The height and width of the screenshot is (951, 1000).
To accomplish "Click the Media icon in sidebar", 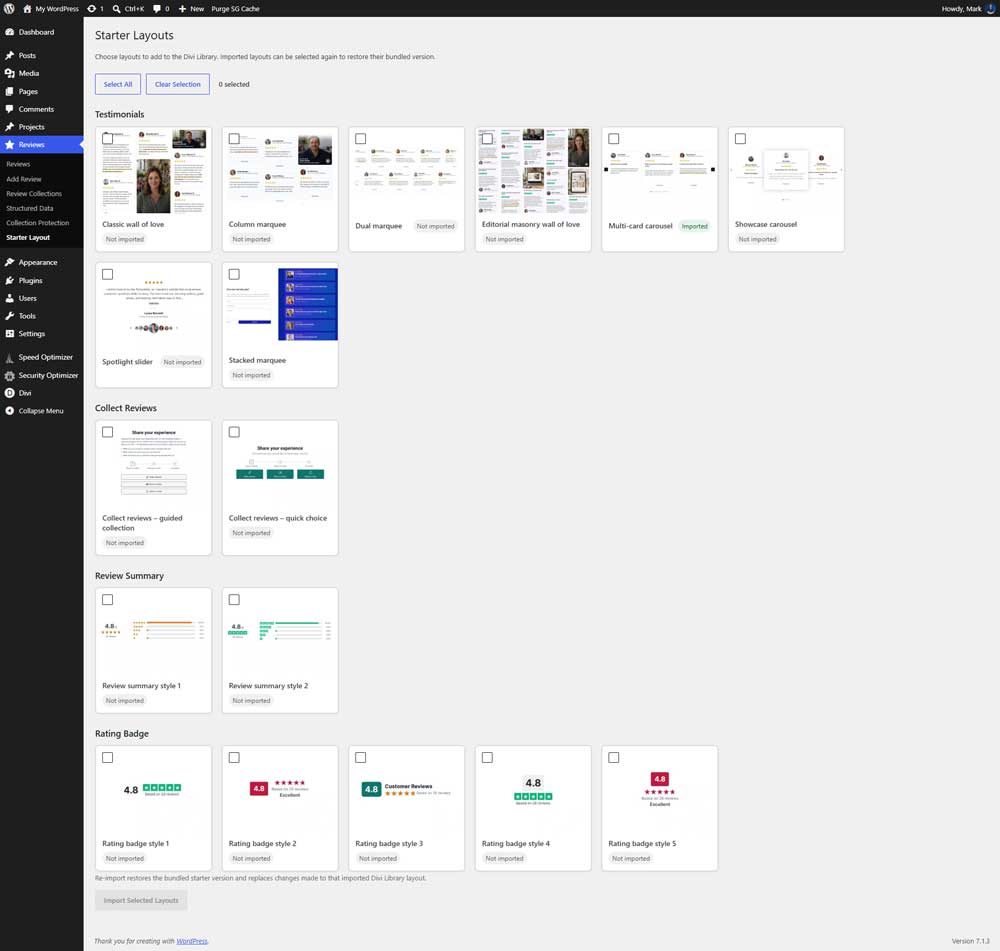I will pos(10,73).
